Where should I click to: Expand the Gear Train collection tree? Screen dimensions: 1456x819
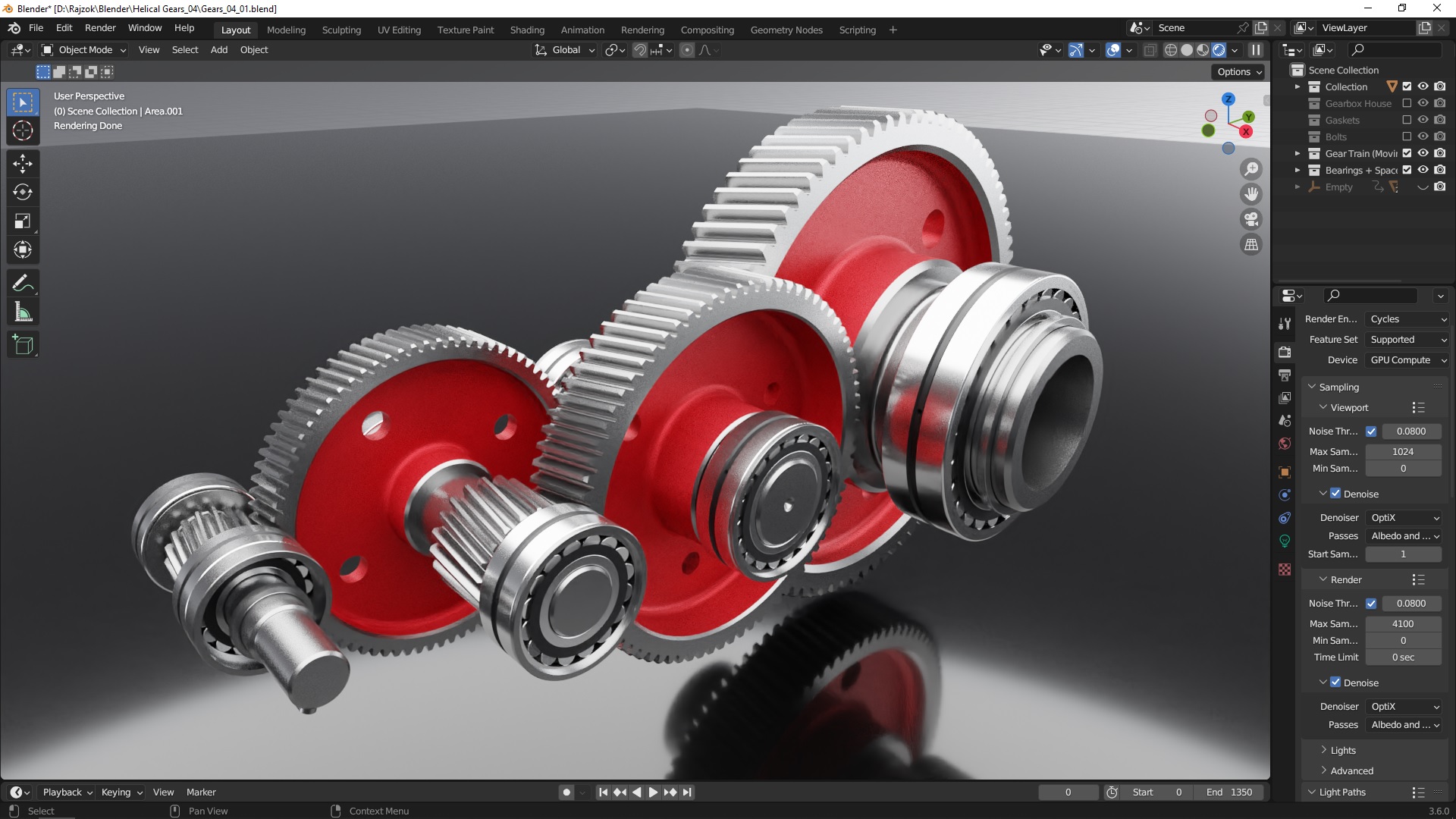(1298, 153)
